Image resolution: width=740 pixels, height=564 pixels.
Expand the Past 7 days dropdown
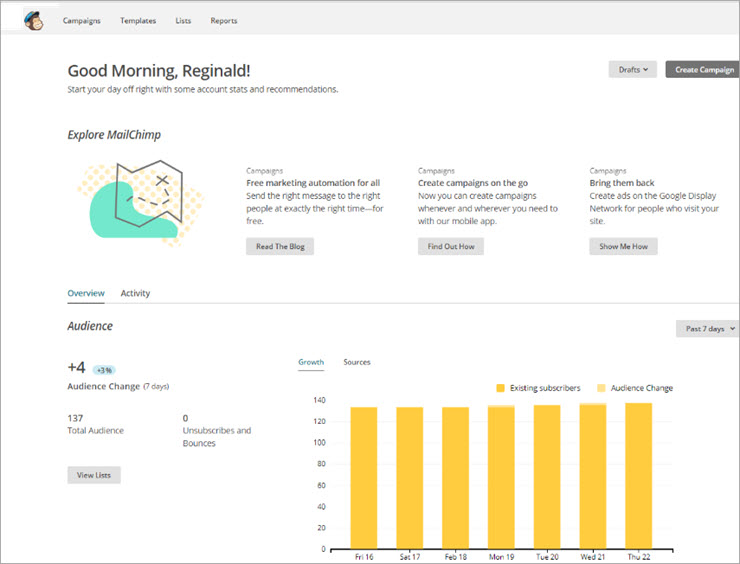click(x=709, y=328)
